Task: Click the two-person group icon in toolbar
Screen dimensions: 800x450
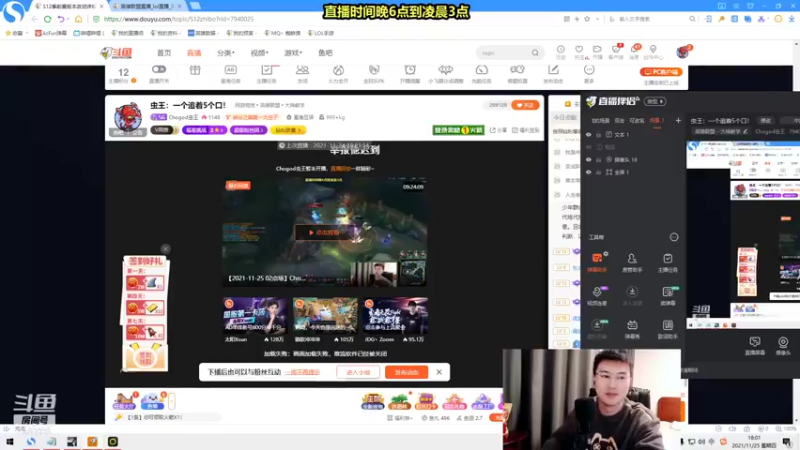Action: [x=303, y=70]
